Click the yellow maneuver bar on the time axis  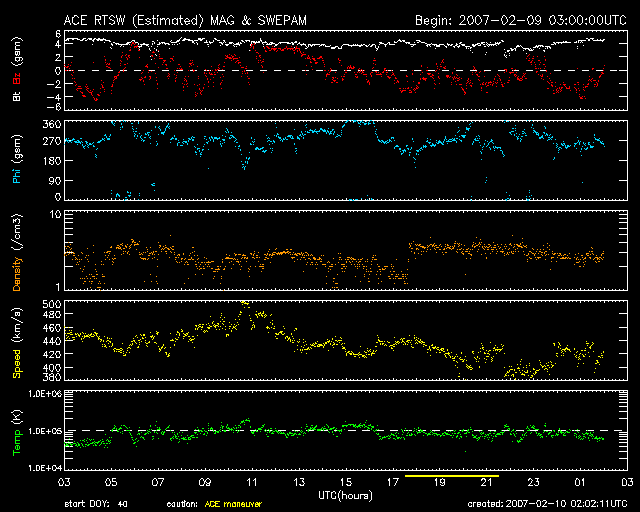tap(451, 476)
